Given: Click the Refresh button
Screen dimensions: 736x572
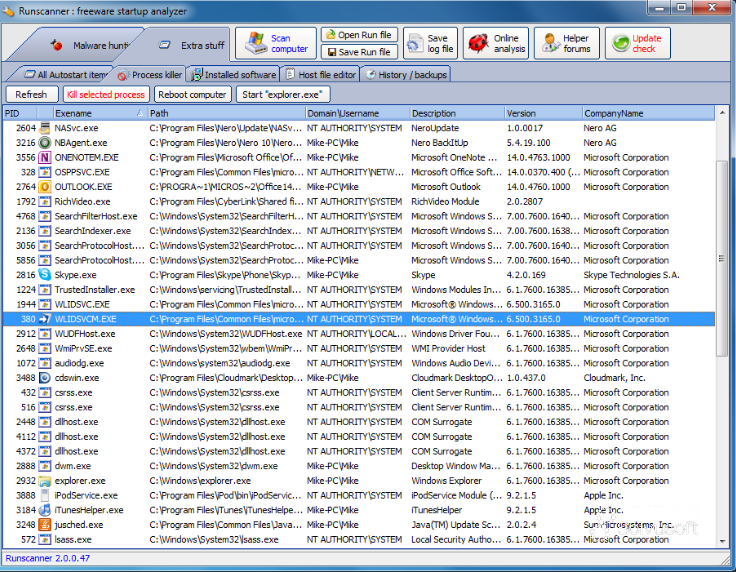Looking at the screenshot, I should [x=31, y=94].
